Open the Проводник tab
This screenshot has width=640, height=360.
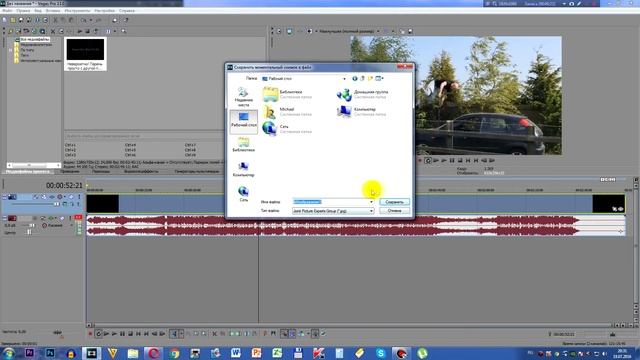pyautogui.click(x=70, y=171)
